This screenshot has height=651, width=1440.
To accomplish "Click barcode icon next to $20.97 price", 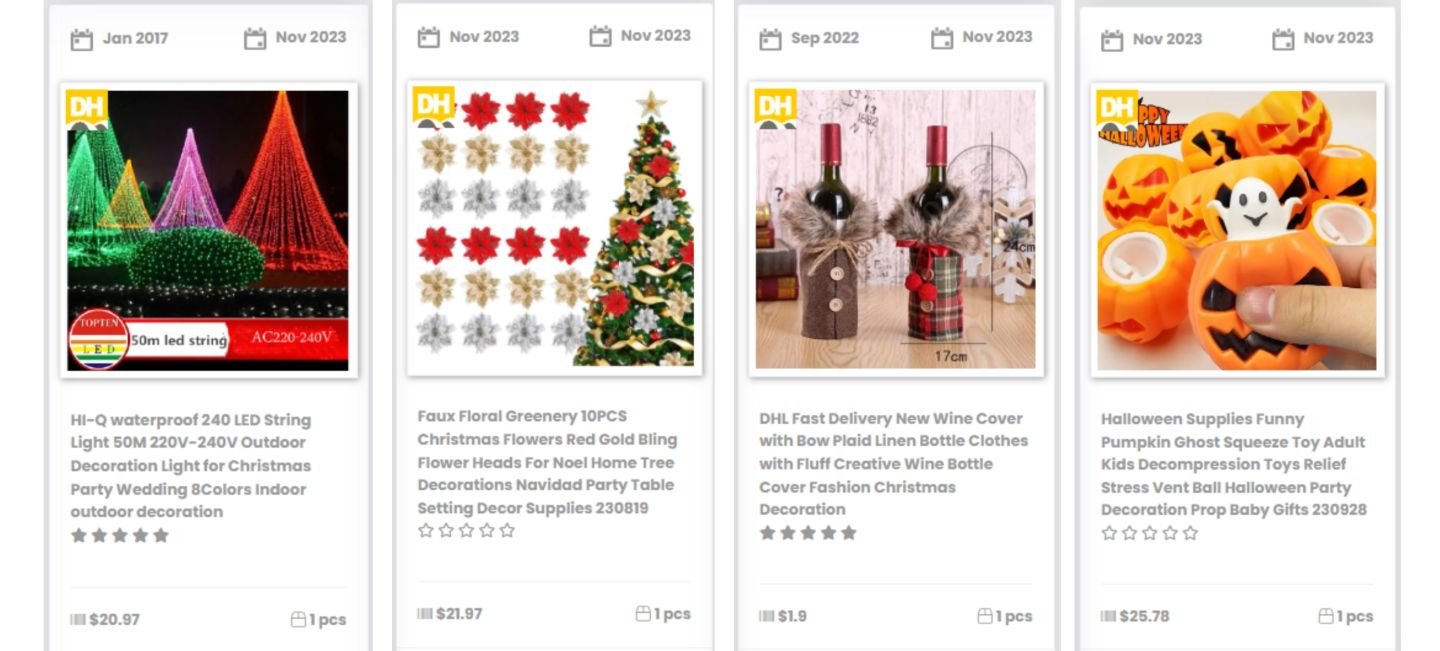I will point(78,620).
